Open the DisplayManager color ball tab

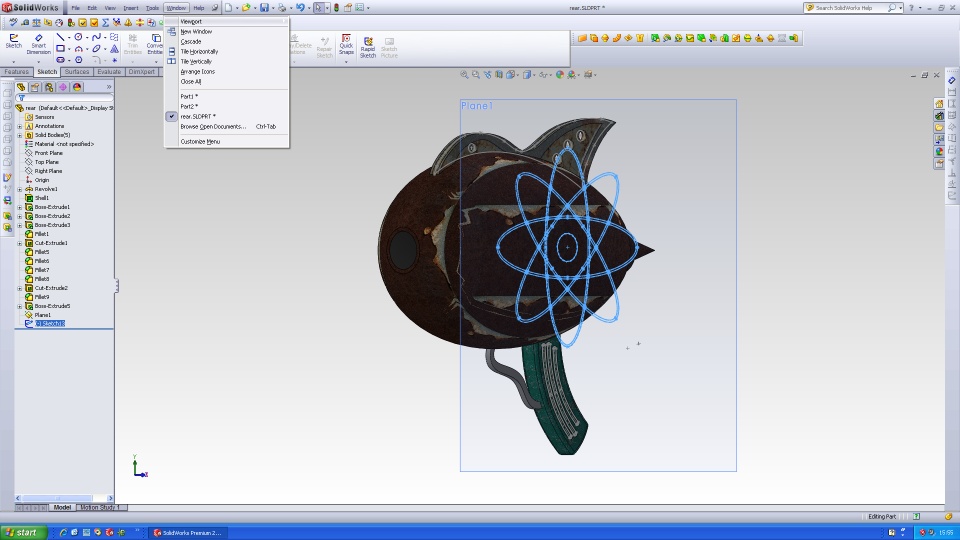pyautogui.click(x=77, y=87)
